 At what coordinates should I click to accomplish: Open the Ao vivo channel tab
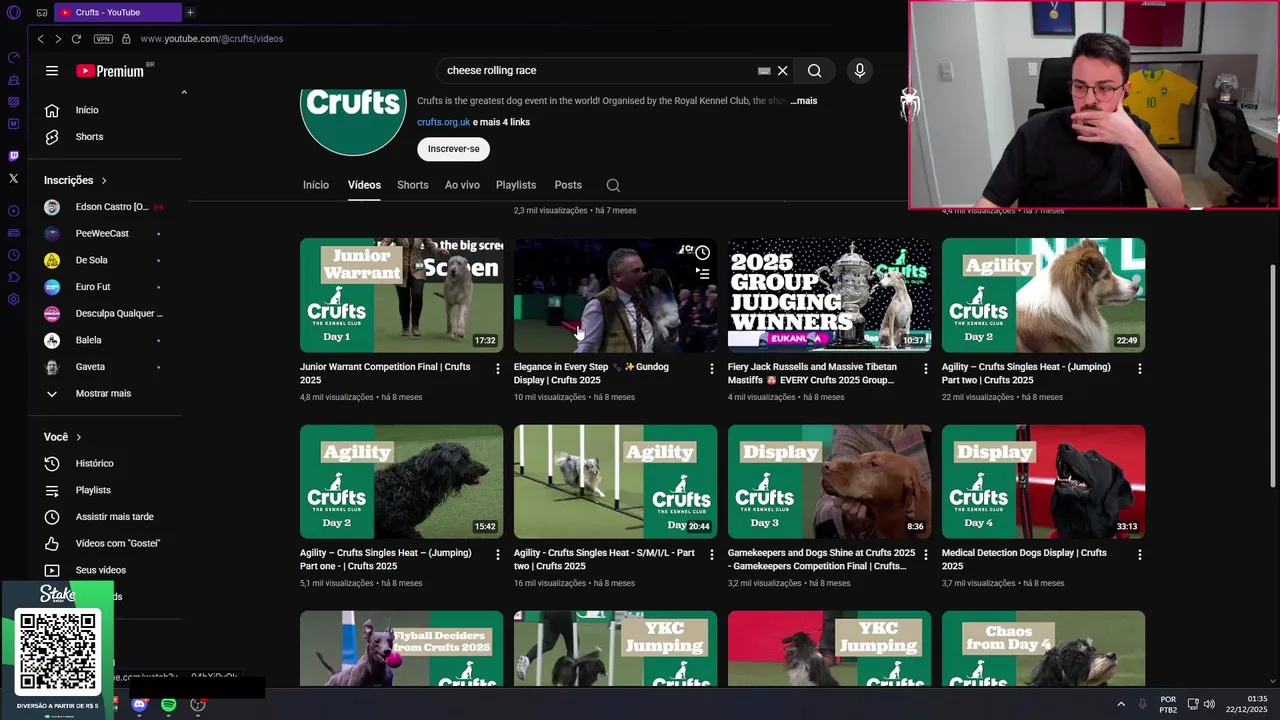[x=462, y=185]
